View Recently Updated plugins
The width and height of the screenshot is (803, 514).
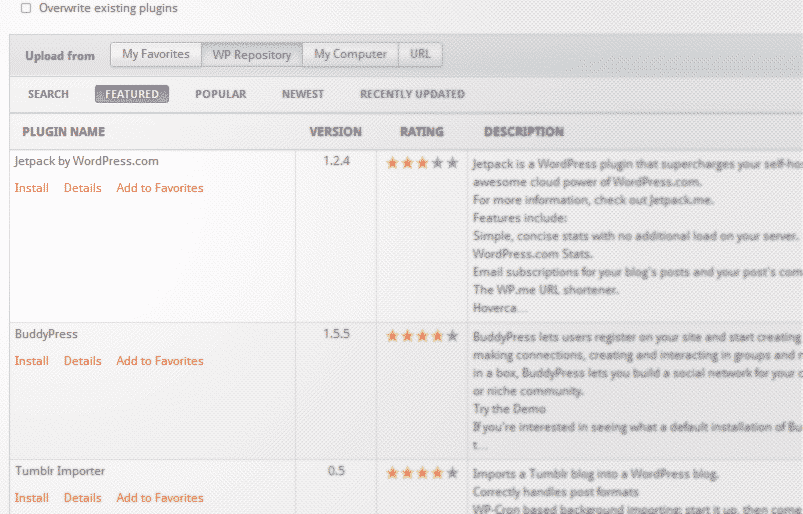click(412, 94)
